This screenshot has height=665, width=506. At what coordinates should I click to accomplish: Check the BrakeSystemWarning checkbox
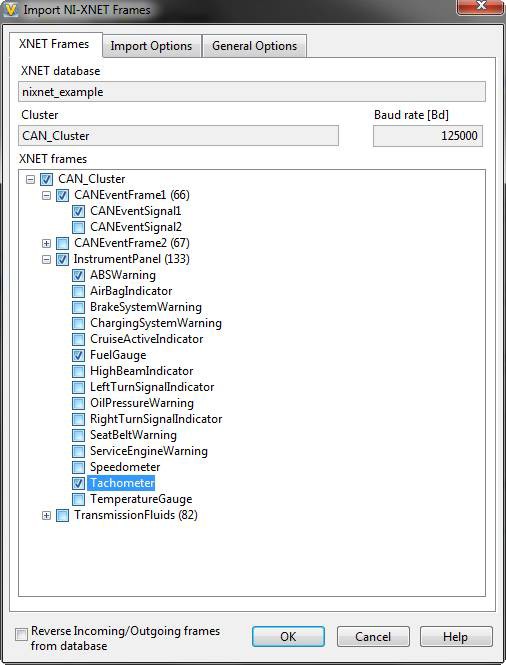click(78, 307)
